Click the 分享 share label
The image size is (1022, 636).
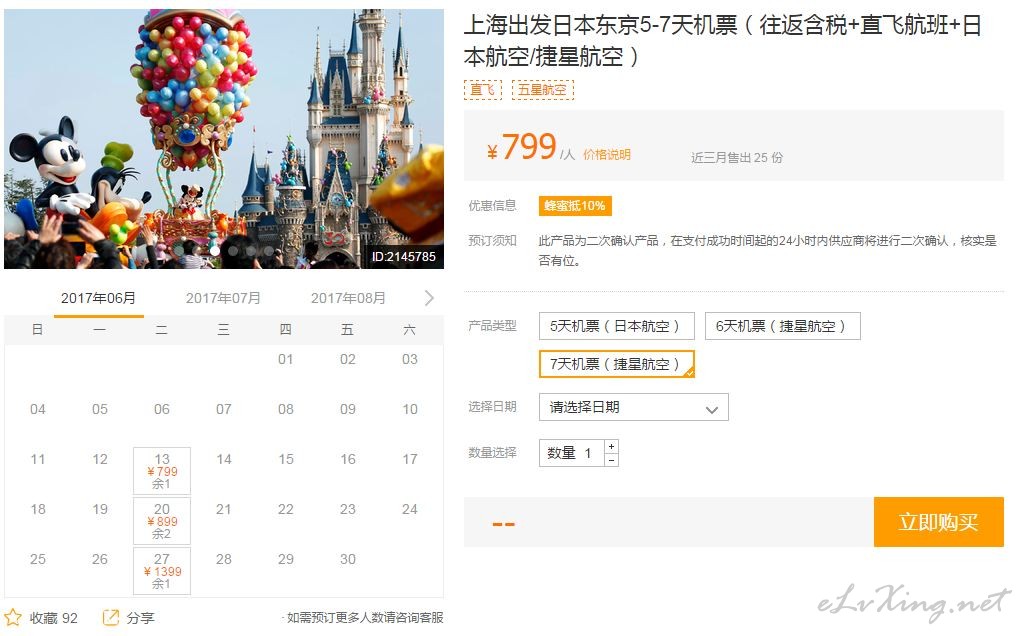click(140, 618)
